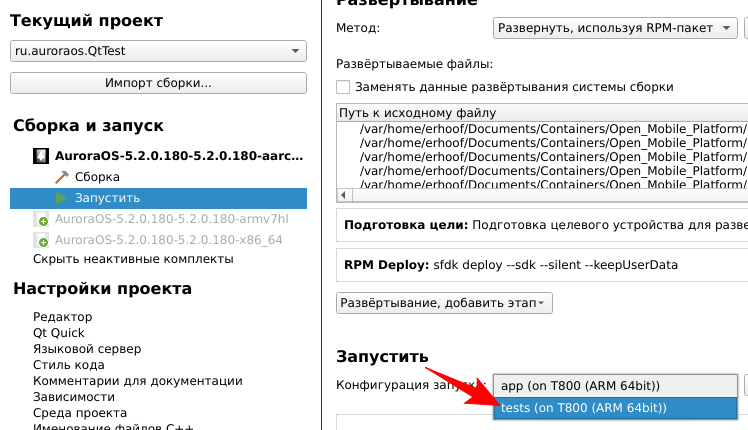Viewport: 748px width, 430px height.
Task: Choose tests (on T800 (ARM 64bit)) option
Action: (615, 408)
